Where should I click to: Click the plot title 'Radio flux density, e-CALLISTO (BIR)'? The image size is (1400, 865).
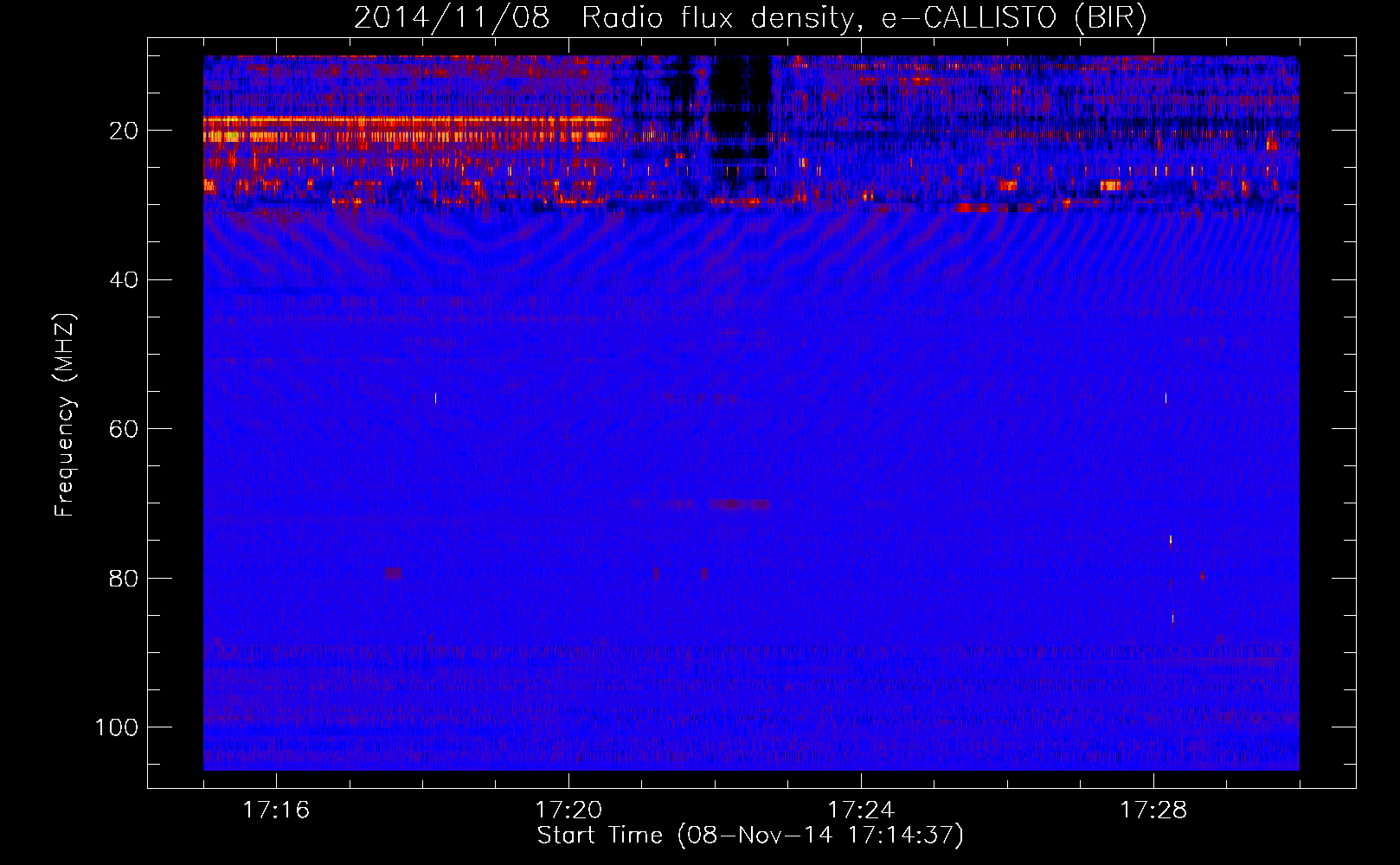864,18
